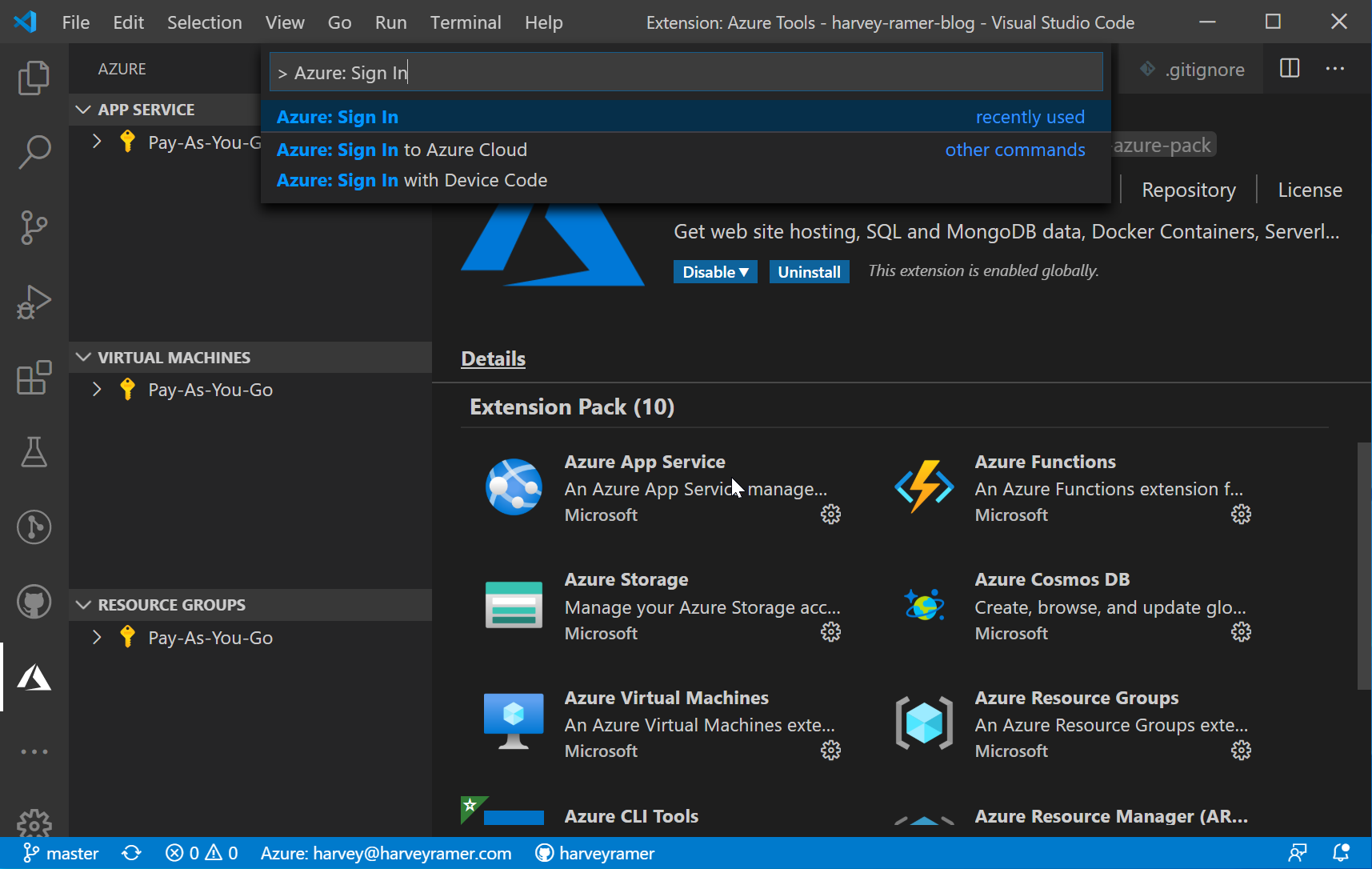Image resolution: width=1372 pixels, height=869 pixels.
Task: Open the Source Control view
Action: click(34, 227)
